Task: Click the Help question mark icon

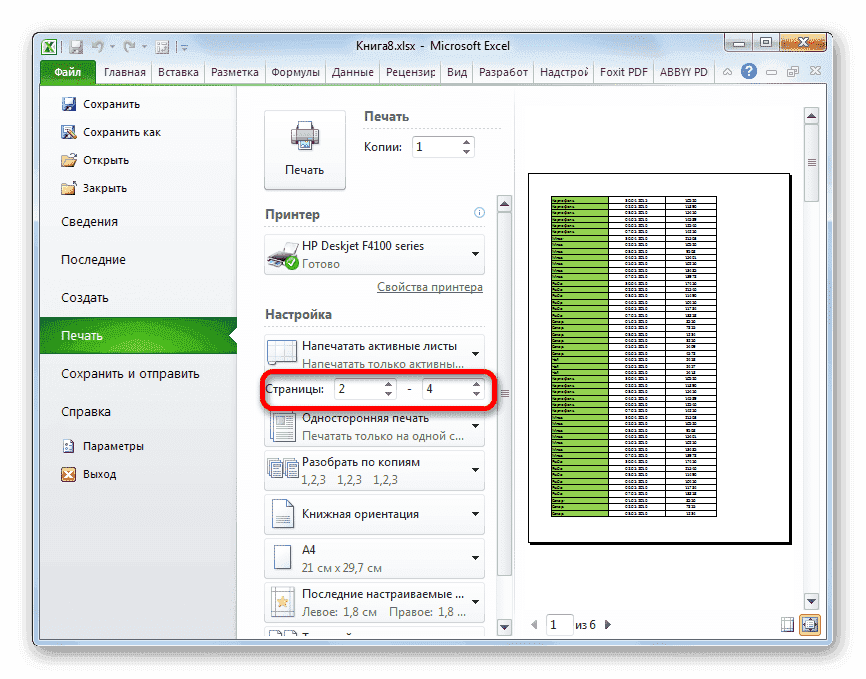Action: pyautogui.click(x=748, y=71)
